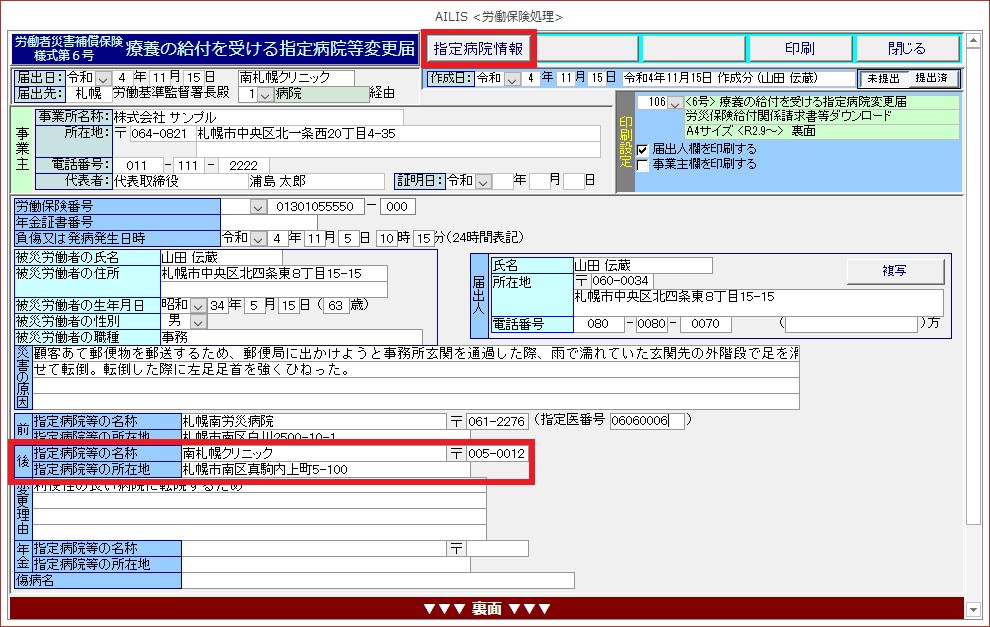
Task: Click the 指定医番号 input field
Action: click(x=647, y=421)
